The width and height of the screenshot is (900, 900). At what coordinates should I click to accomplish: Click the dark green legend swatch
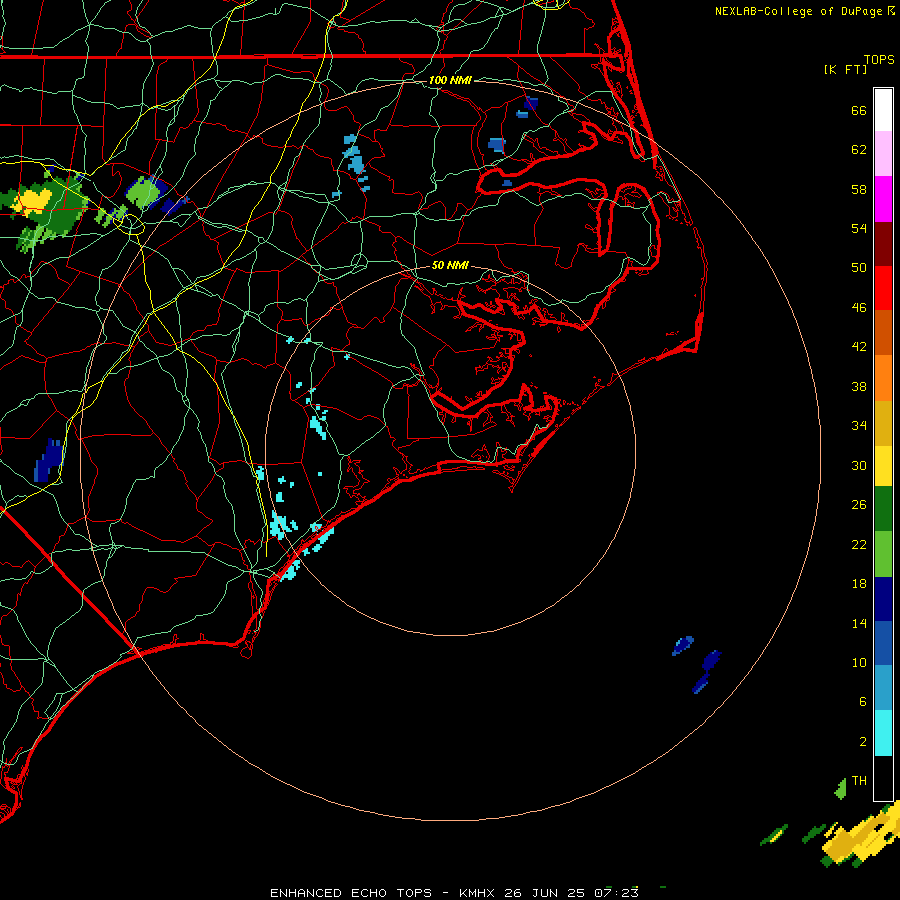(x=883, y=509)
